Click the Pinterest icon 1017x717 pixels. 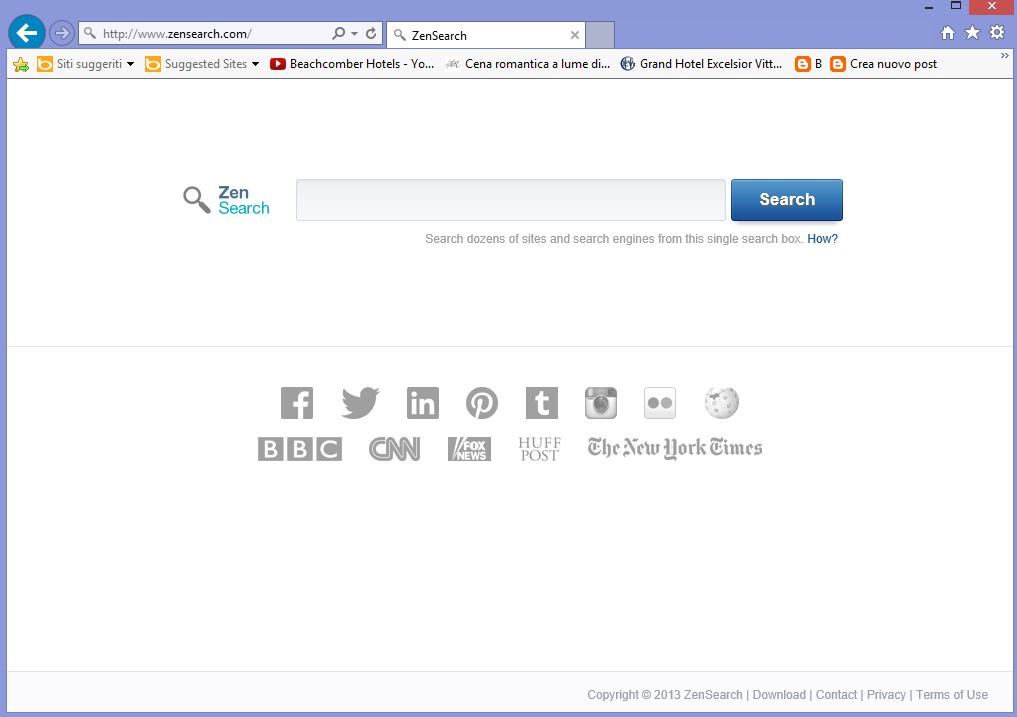pyautogui.click(x=482, y=403)
